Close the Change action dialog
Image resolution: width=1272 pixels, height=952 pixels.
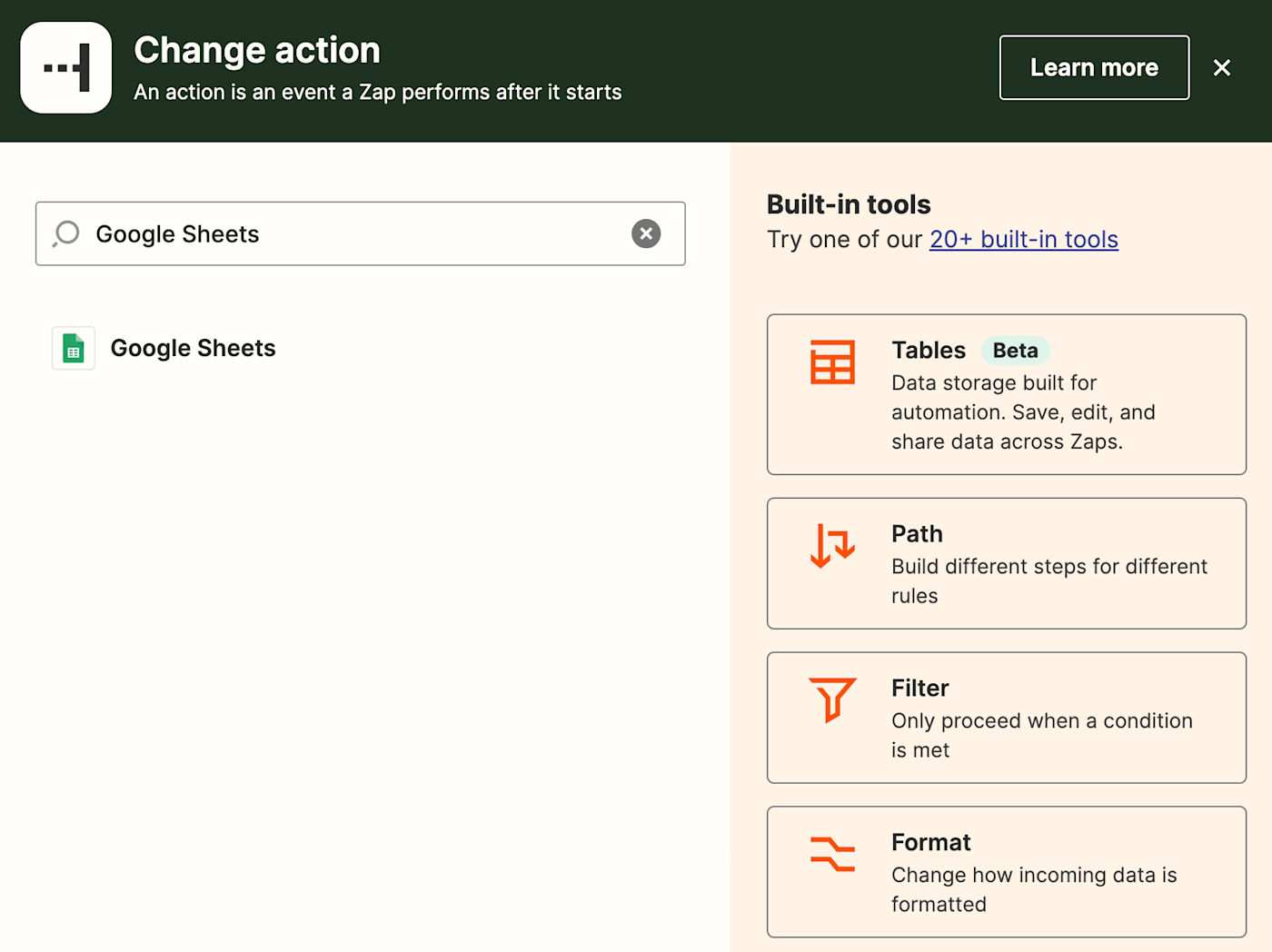[x=1222, y=68]
